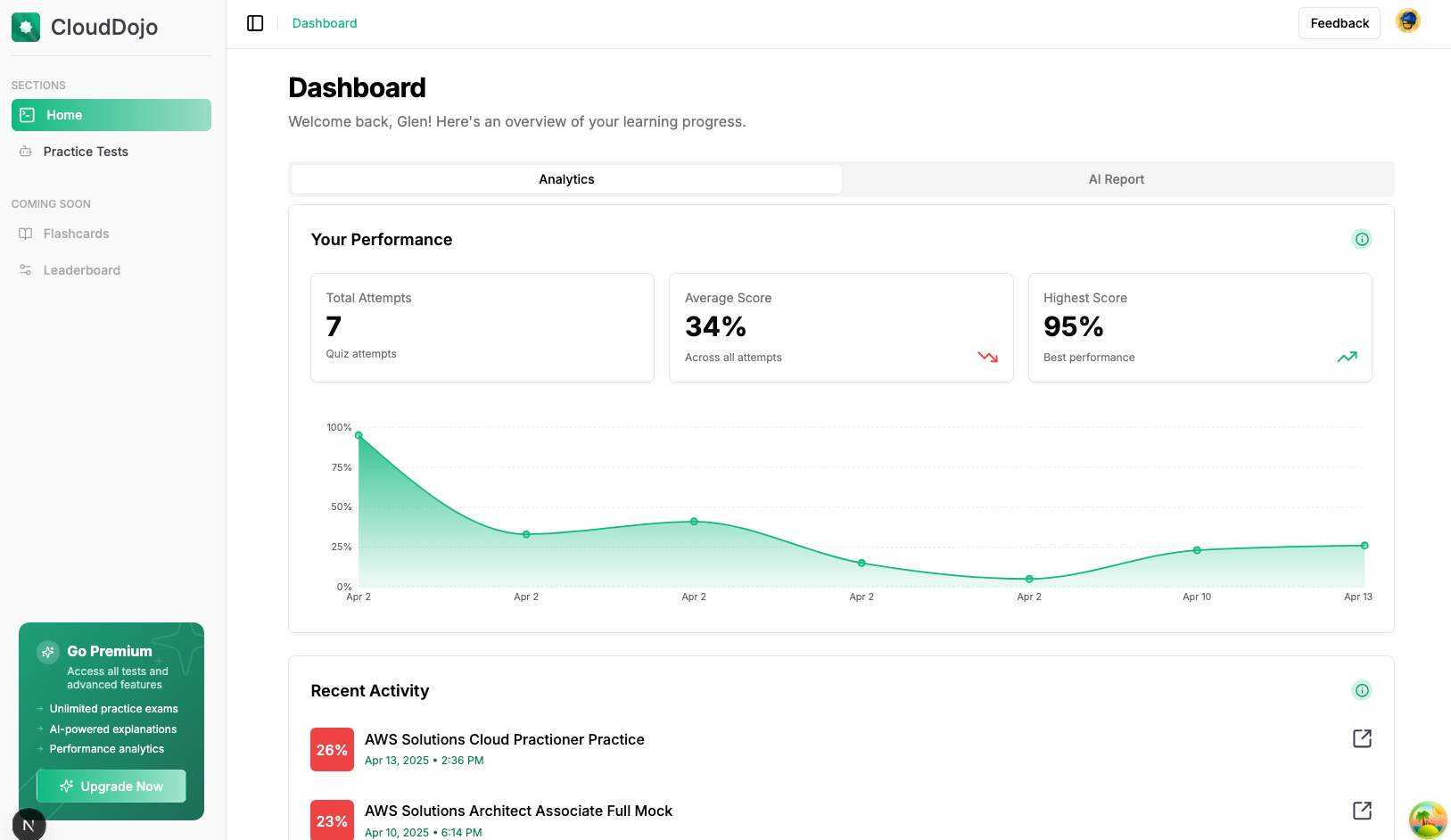Open Practice Tests section
Image resolution: width=1451 pixels, height=840 pixels.
(x=111, y=152)
